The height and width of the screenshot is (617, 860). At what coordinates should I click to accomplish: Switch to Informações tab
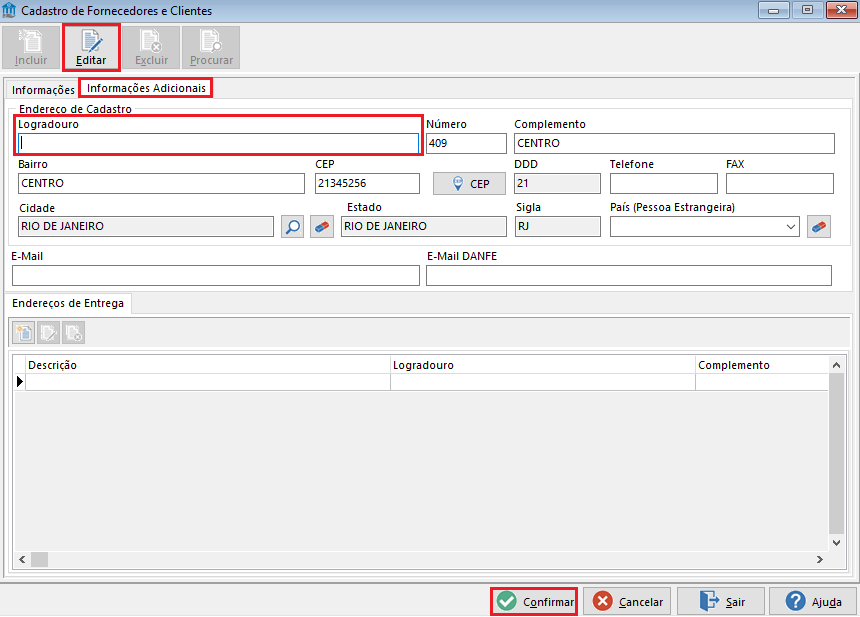coord(43,89)
